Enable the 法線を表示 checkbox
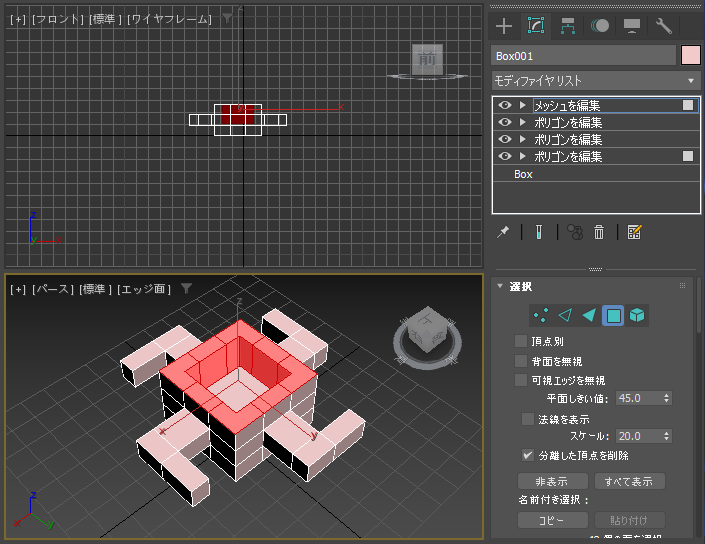 (528, 419)
